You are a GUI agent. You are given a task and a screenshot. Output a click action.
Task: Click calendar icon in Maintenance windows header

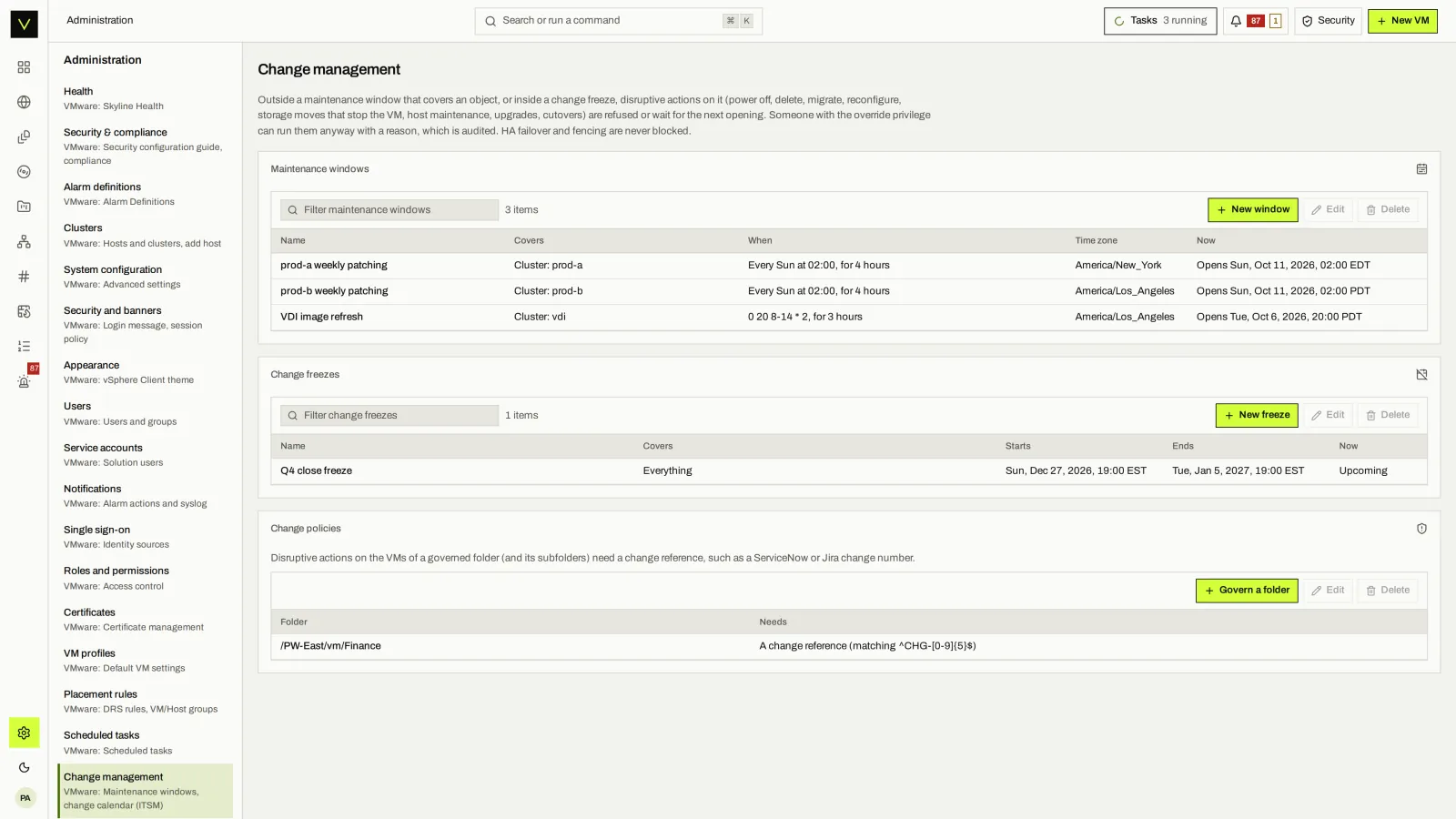tap(1421, 169)
